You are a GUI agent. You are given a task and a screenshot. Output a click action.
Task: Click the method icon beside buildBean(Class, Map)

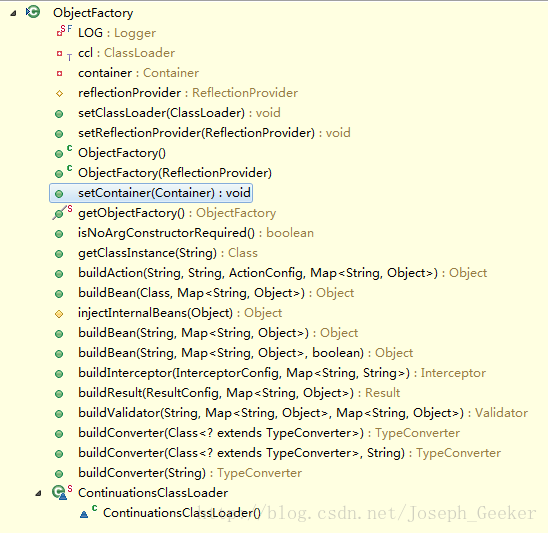[59, 294]
